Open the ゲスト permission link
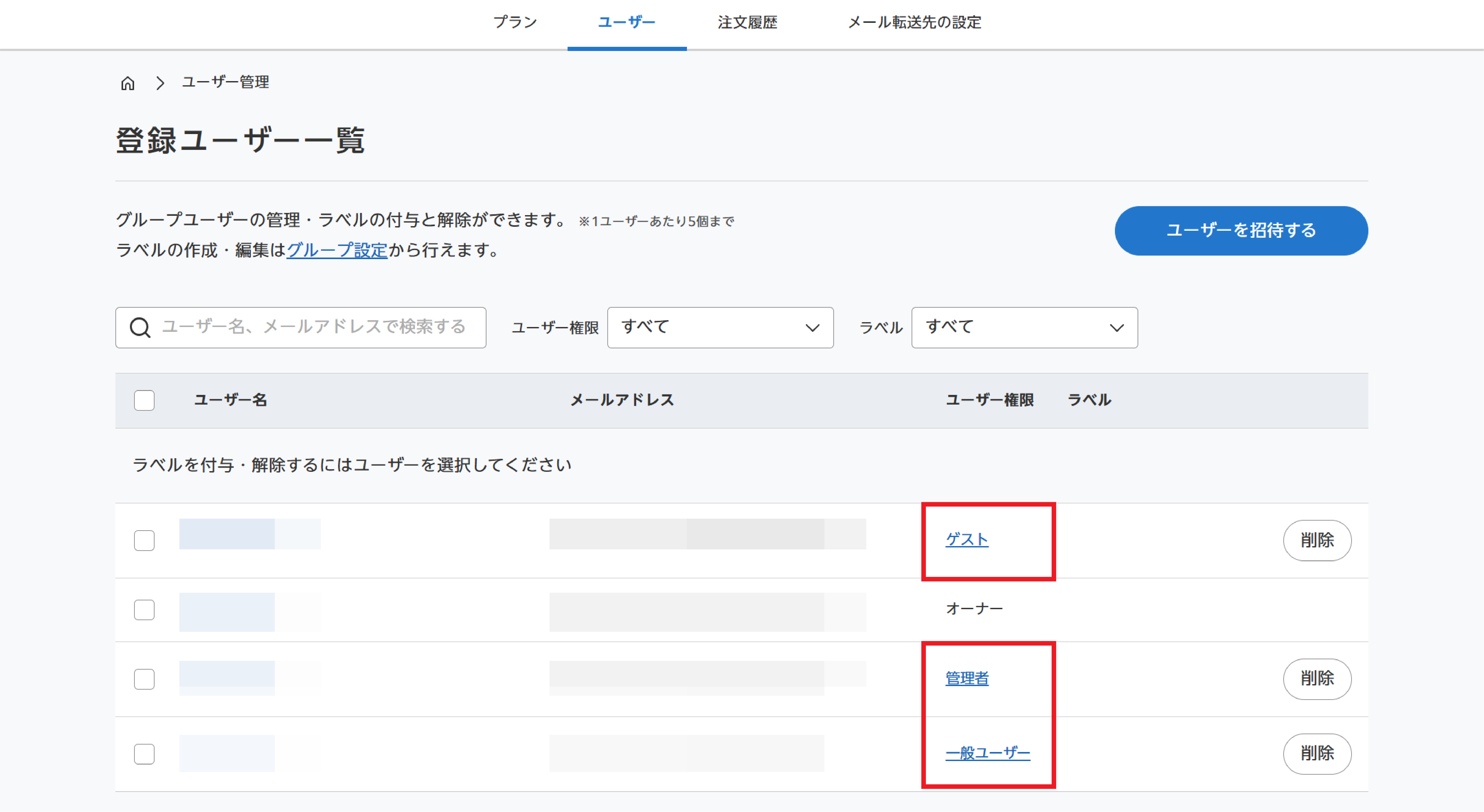Image resolution: width=1484 pixels, height=812 pixels. 967,539
